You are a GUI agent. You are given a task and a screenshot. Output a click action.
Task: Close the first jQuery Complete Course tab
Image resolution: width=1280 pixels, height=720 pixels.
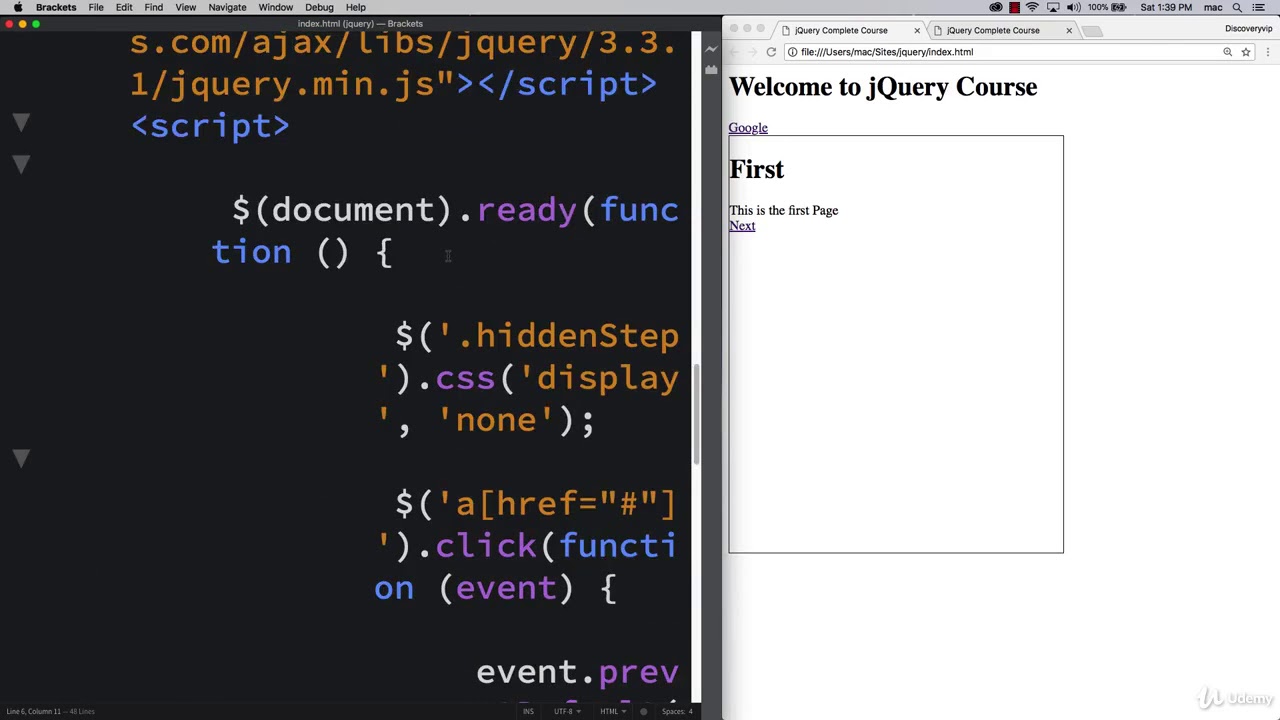click(x=917, y=30)
